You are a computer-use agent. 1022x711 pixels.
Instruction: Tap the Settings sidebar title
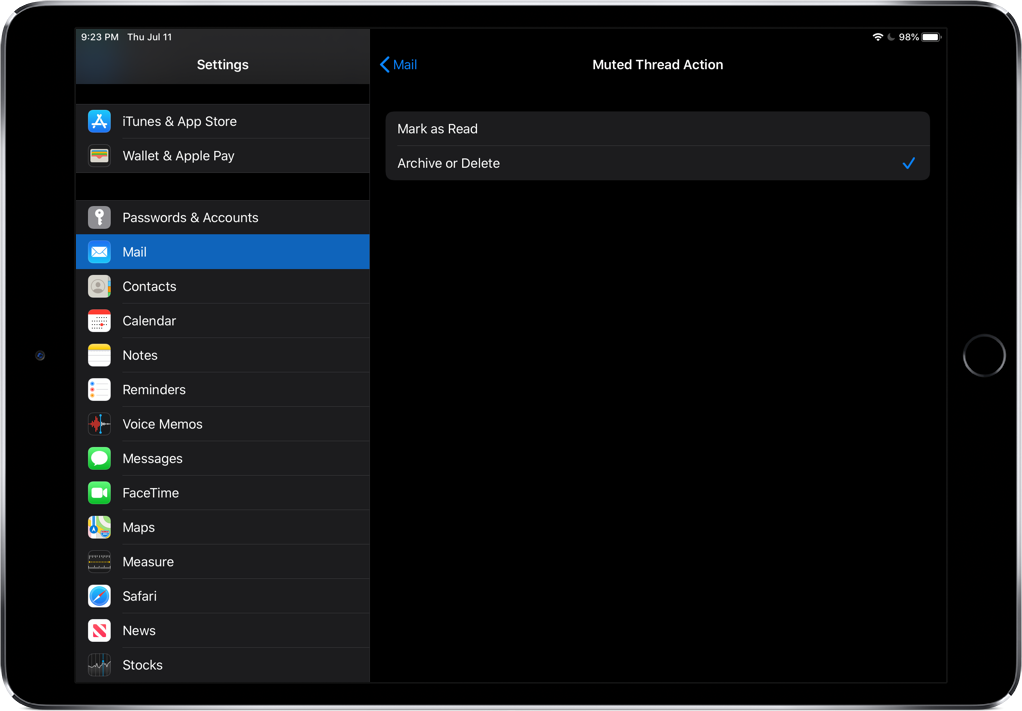pyautogui.click(x=223, y=65)
